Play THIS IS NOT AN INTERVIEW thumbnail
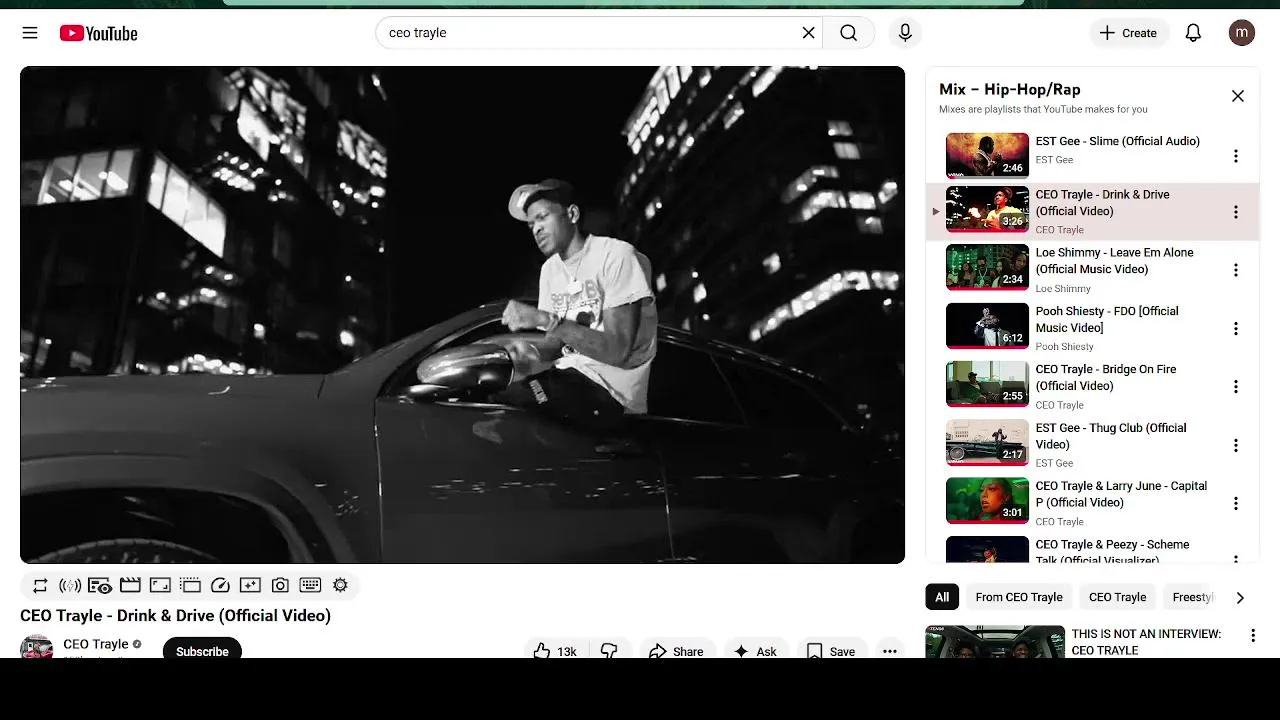Screen dimensions: 1280x720 point(995,641)
